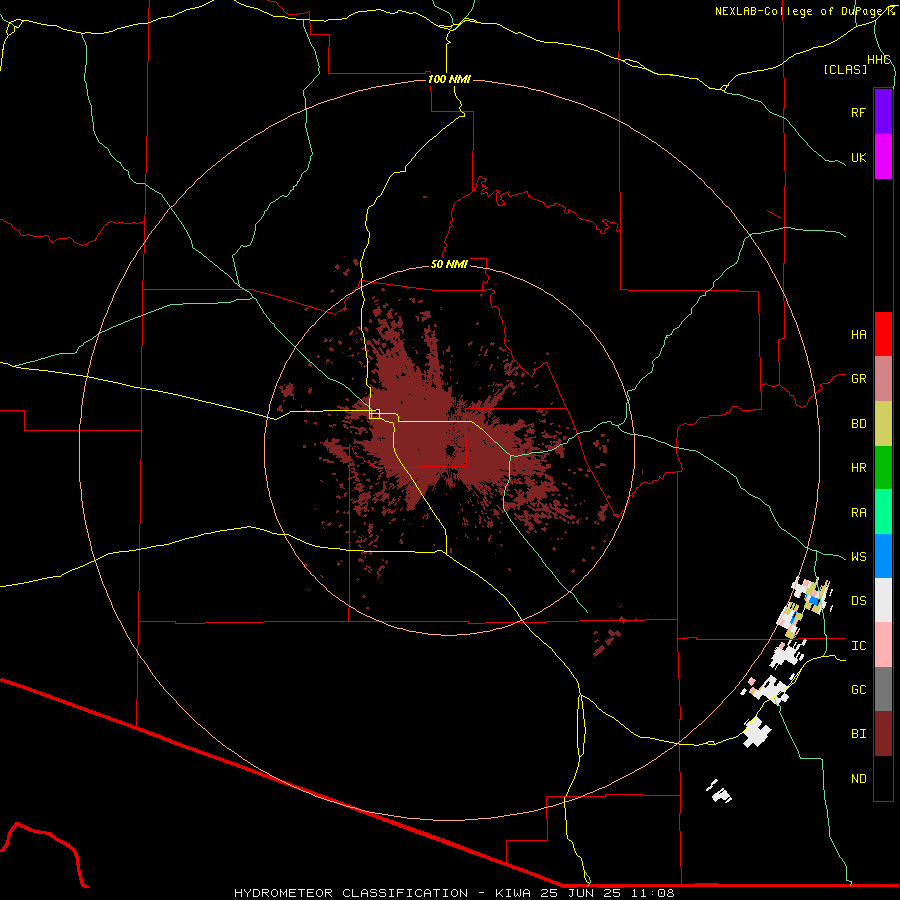Image resolution: width=900 pixels, height=900 pixels.
Task: Click the [CLAS] legend header
Action: click(845, 69)
